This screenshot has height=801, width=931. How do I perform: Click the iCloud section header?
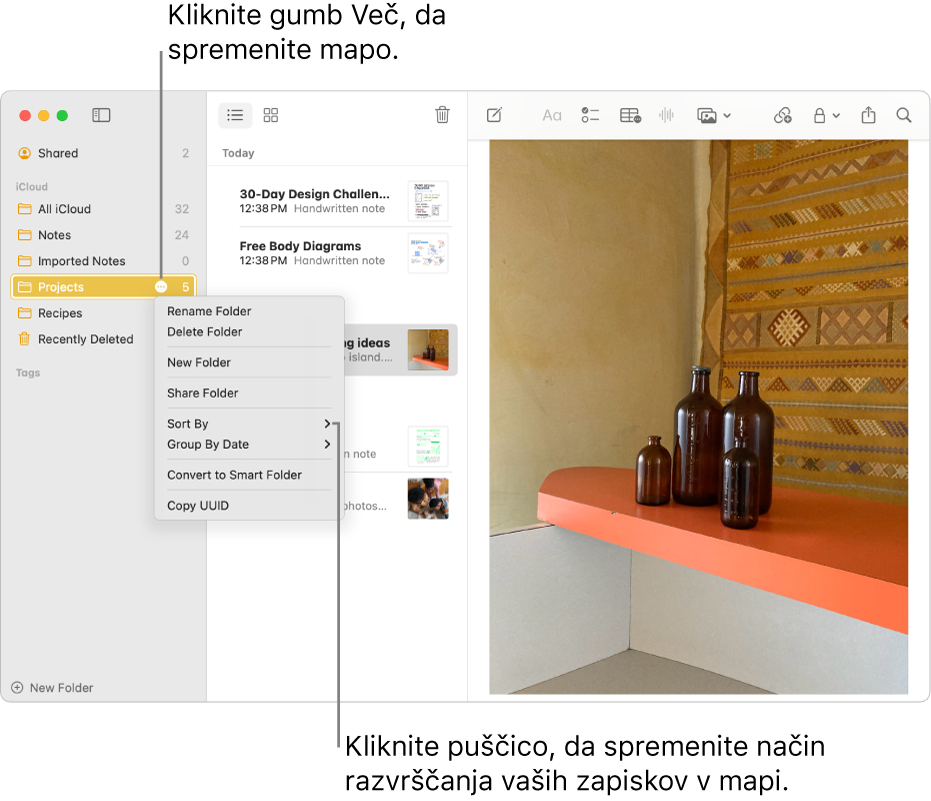click(31, 186)
